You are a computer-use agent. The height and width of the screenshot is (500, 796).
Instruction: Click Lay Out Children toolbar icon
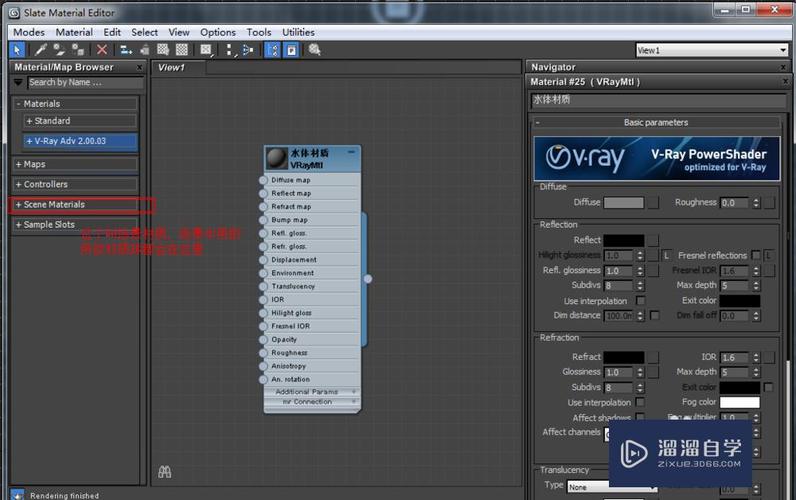pos(248,50)
